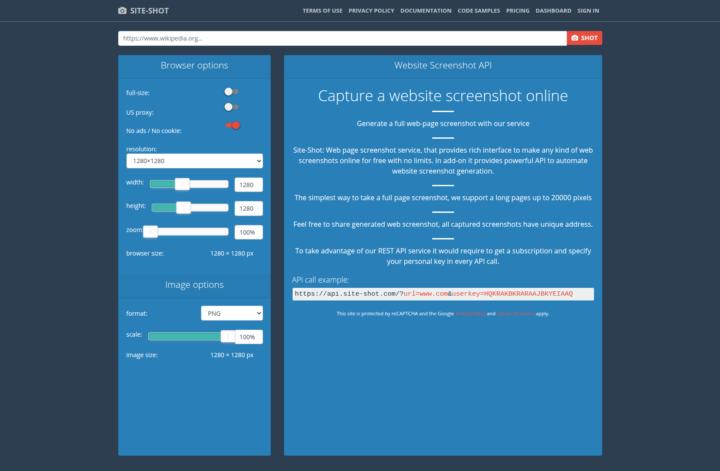Go to the Dashboard link

click(x=553, y=11)
